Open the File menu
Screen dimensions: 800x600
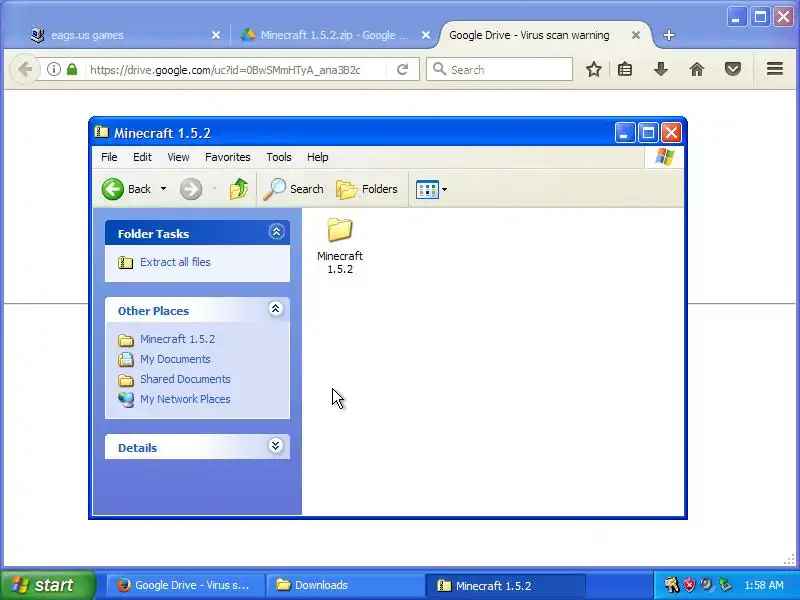109,157
